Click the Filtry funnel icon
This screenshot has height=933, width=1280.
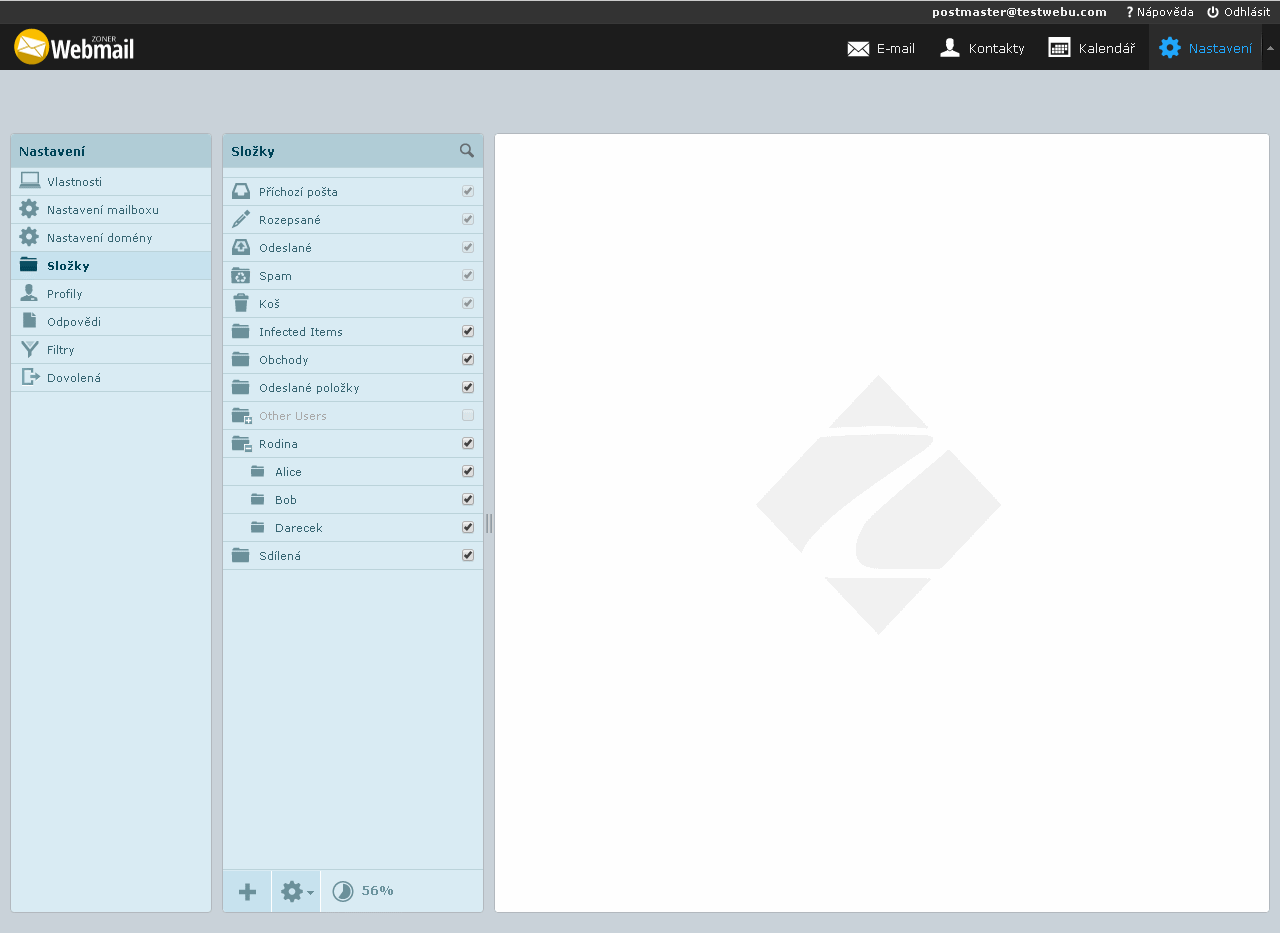pyautogui.click(x=29, y=350)
